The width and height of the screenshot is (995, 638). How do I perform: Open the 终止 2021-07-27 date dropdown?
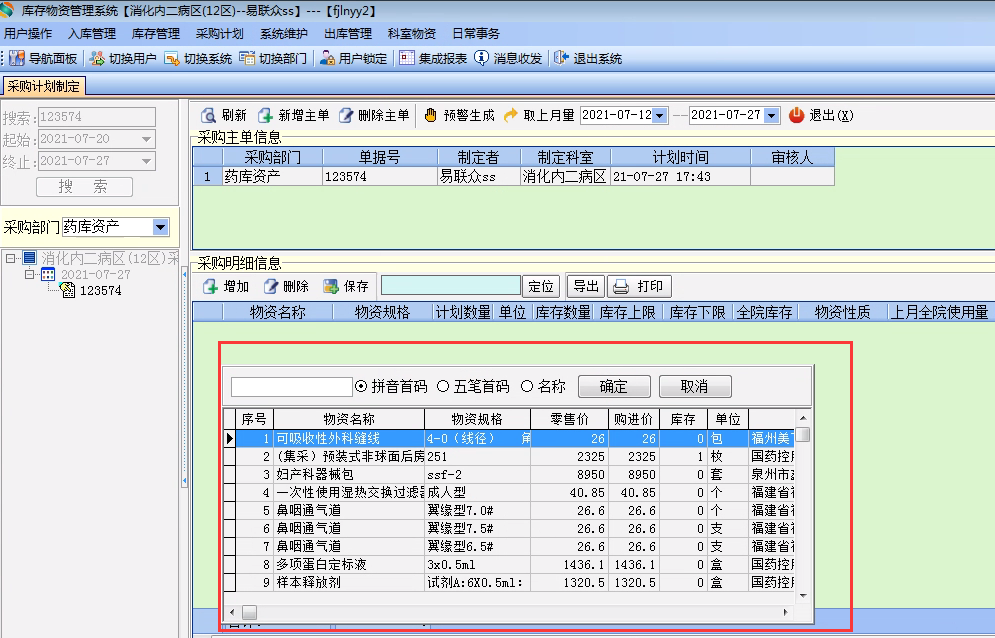147,161
